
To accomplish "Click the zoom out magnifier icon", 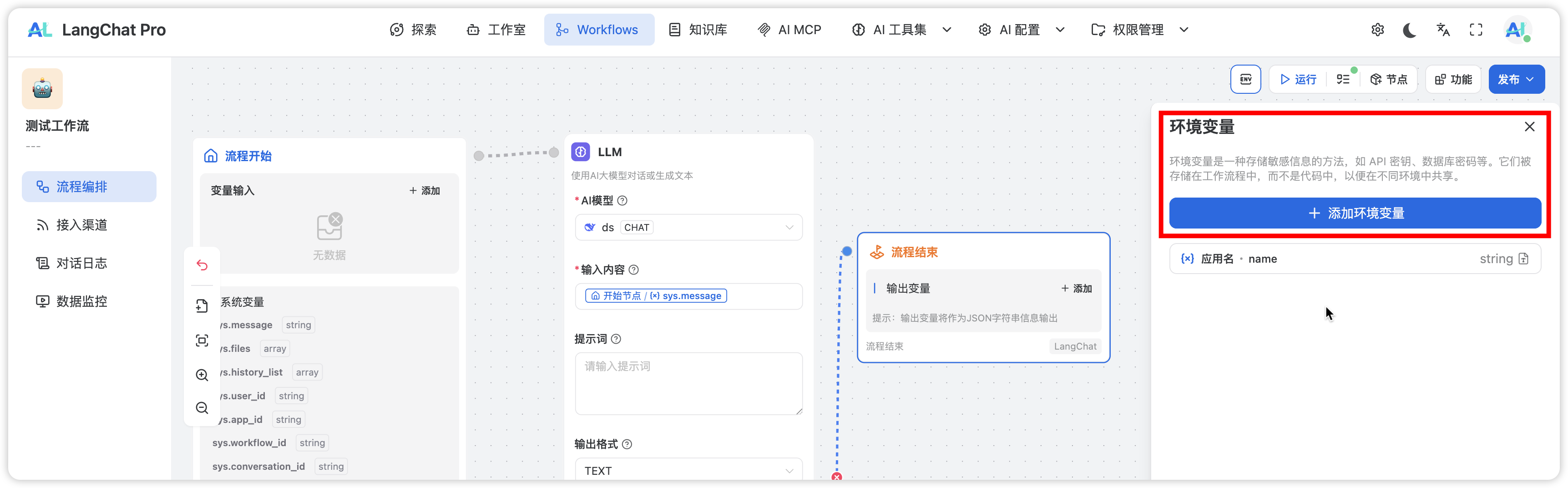I will (202, 407).
